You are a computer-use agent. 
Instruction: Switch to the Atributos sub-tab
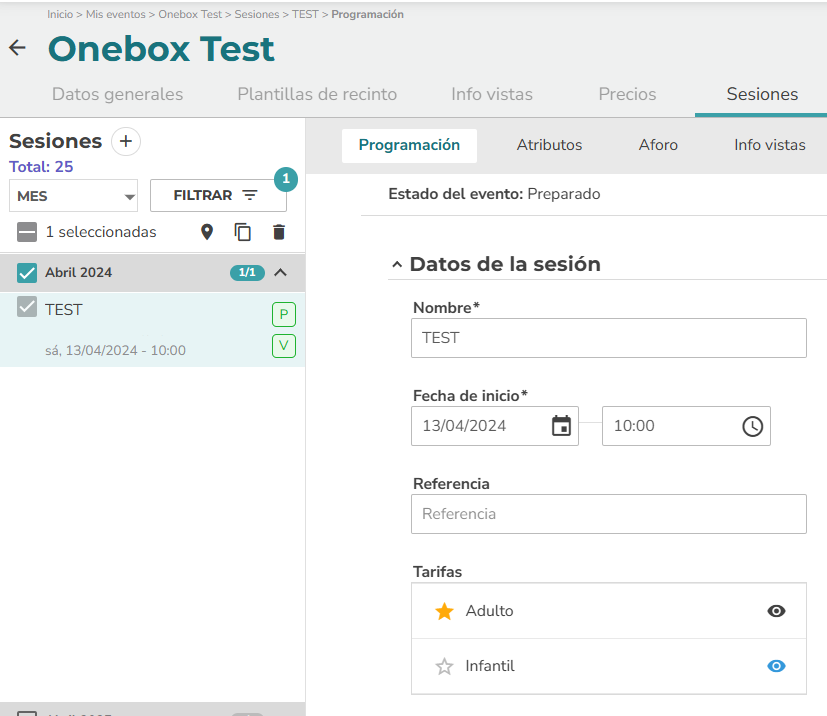549,145
